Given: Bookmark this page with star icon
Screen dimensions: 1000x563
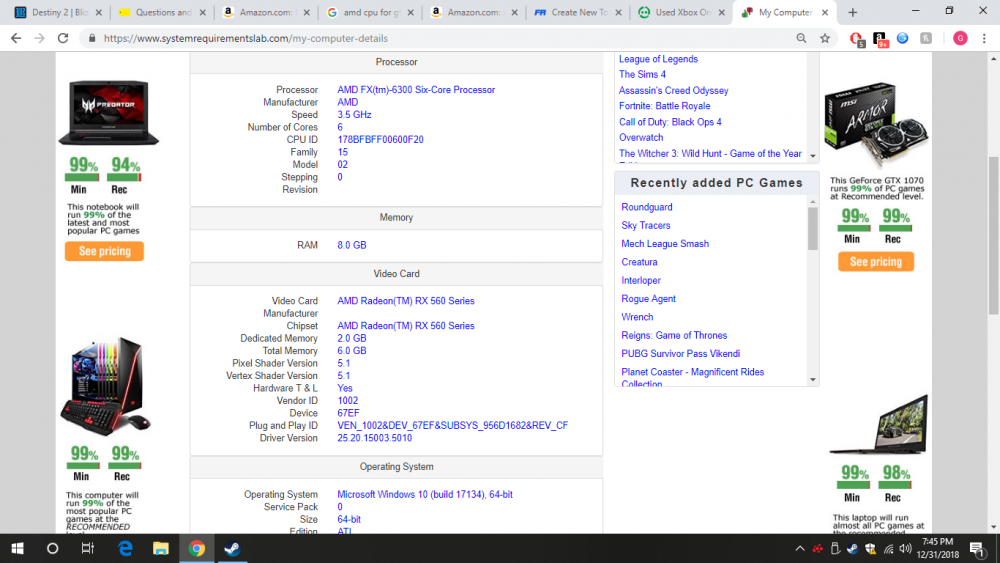Looking at the screenshot, I should point(825,38).
